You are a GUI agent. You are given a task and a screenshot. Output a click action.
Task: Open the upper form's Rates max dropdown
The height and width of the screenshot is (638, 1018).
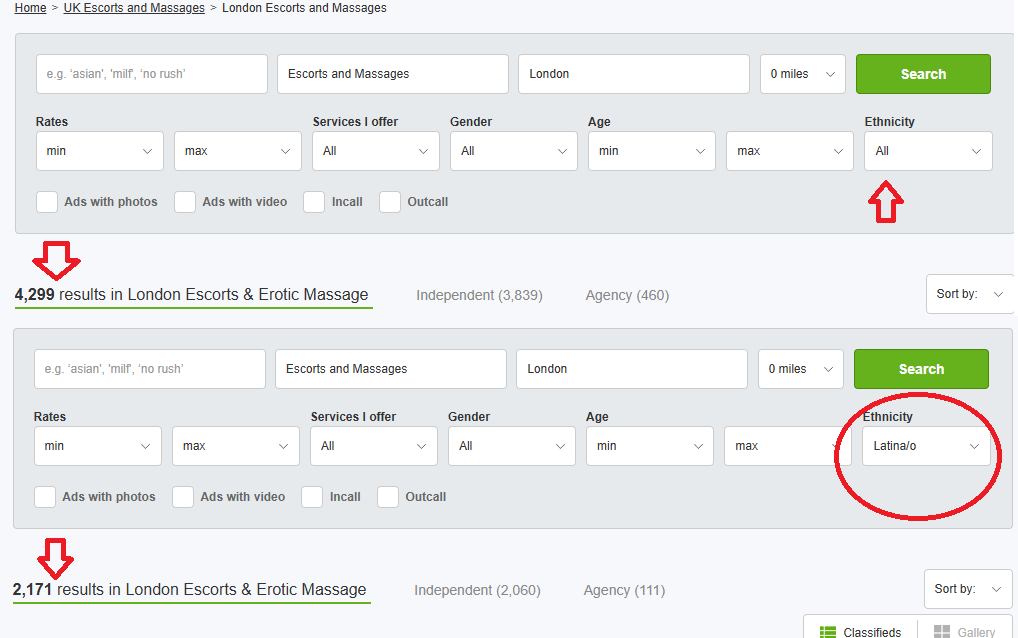(238, 151)
